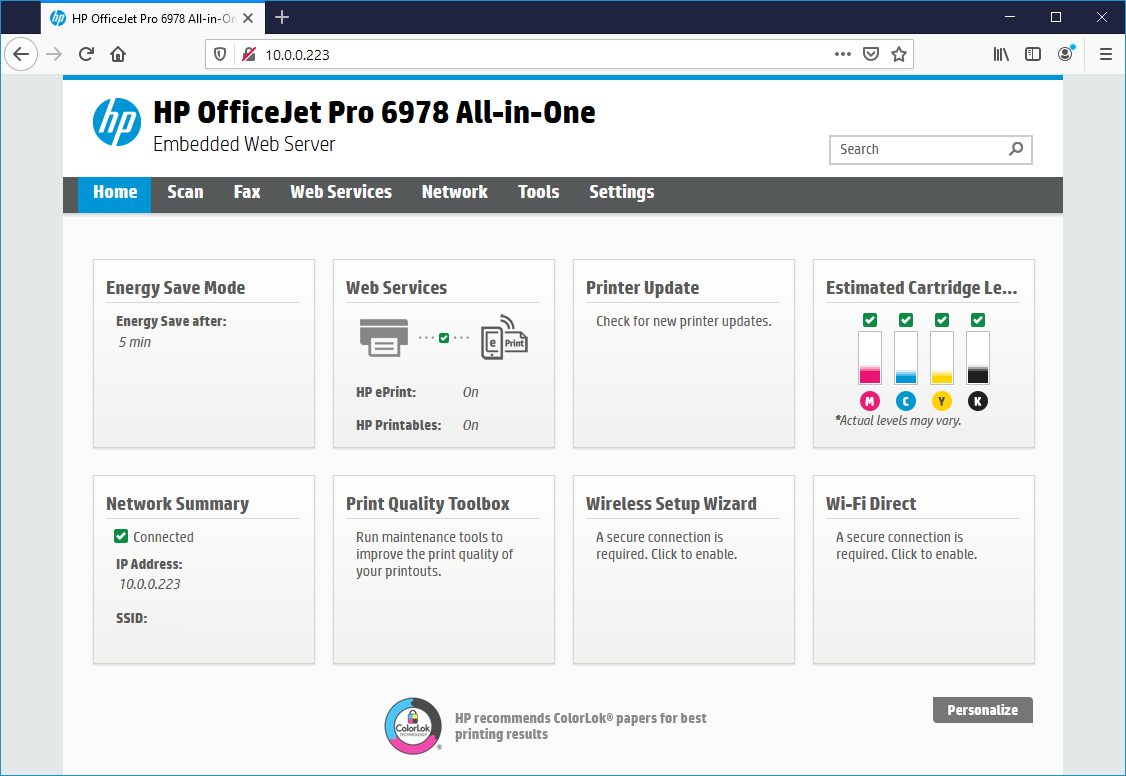Viewport: 1126px width, 776px height.
Task: Click the tracking protection shield icon
Action: (220, 55)
